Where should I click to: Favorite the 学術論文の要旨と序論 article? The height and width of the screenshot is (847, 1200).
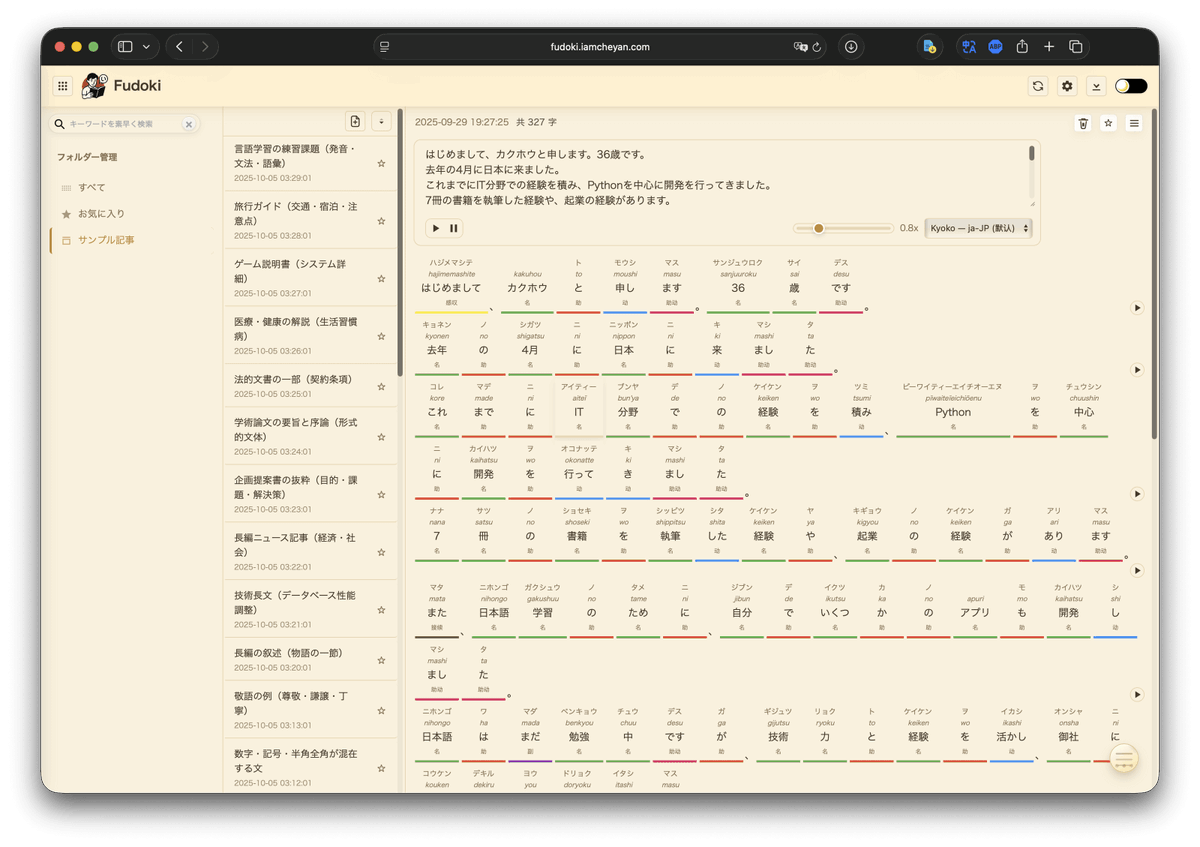click(x=381, y=437)
